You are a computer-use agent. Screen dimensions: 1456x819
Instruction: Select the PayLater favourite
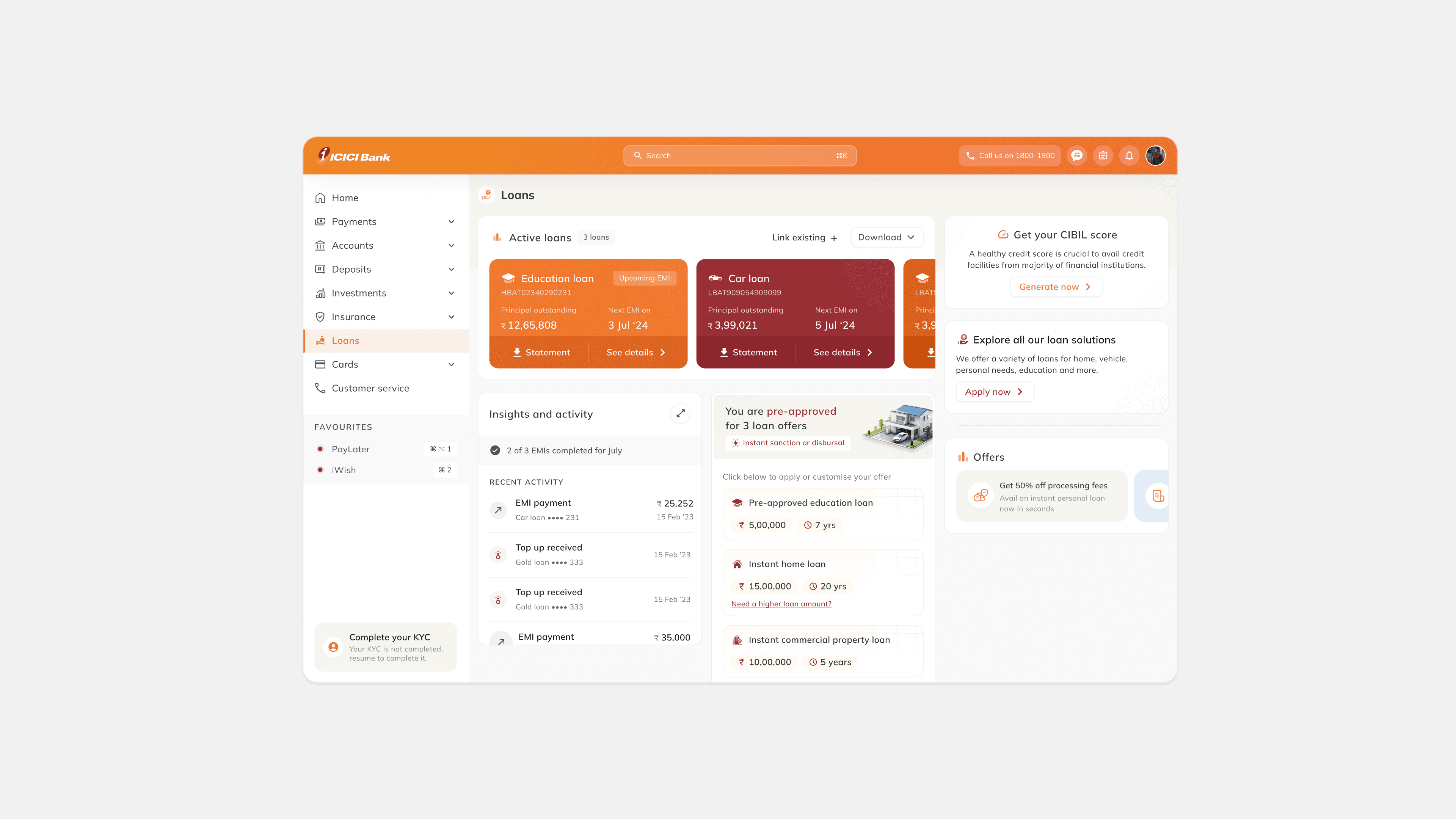tap(350, 449)
